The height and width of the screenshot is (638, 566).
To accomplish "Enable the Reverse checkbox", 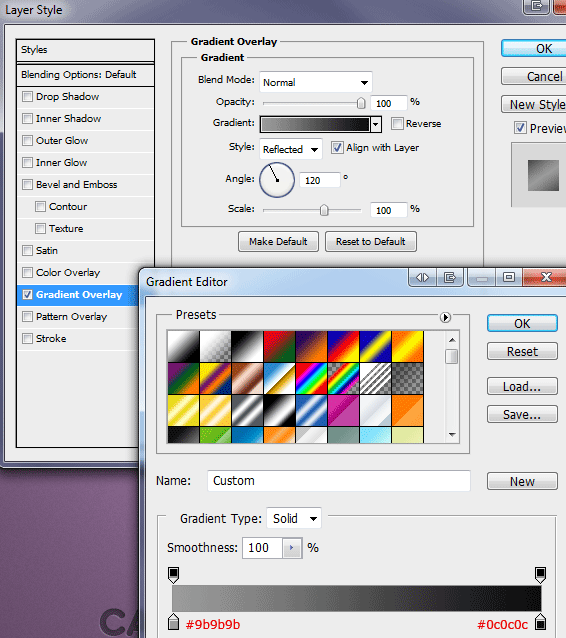I will 397,123.
